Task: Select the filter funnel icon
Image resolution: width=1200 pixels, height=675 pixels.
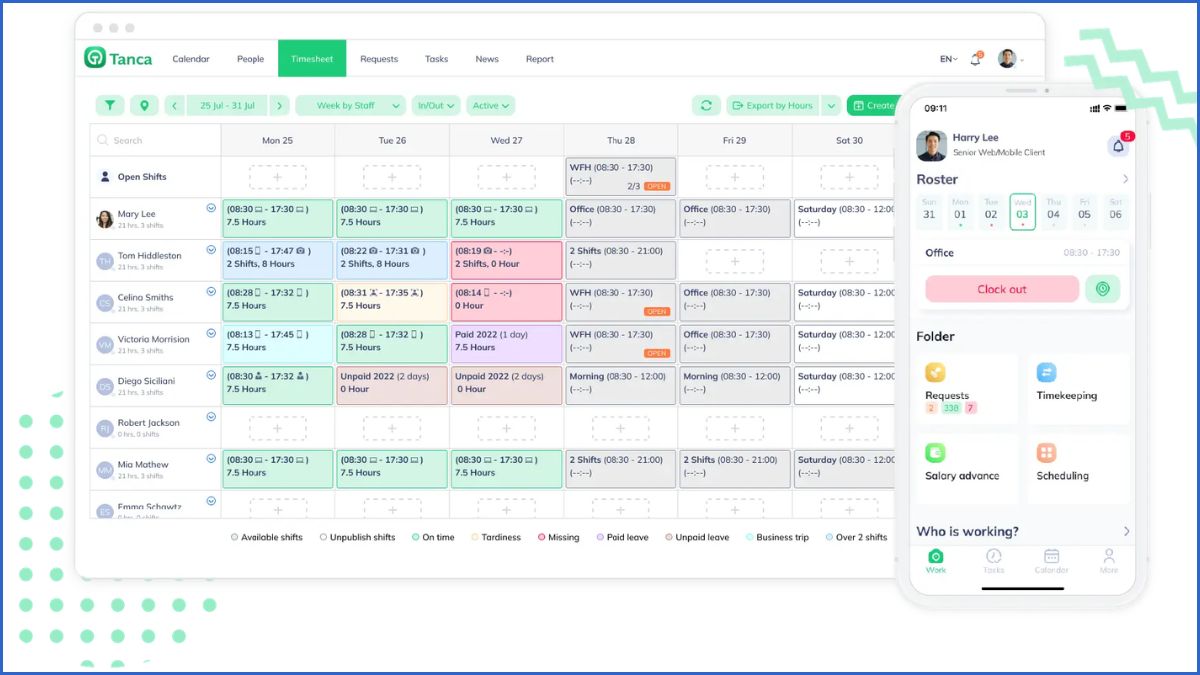Action: pos(110,105)
